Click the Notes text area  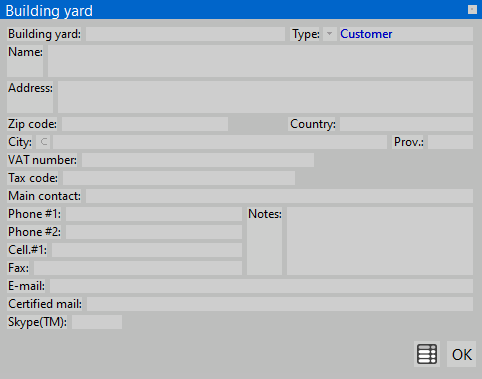click(380, 241)
